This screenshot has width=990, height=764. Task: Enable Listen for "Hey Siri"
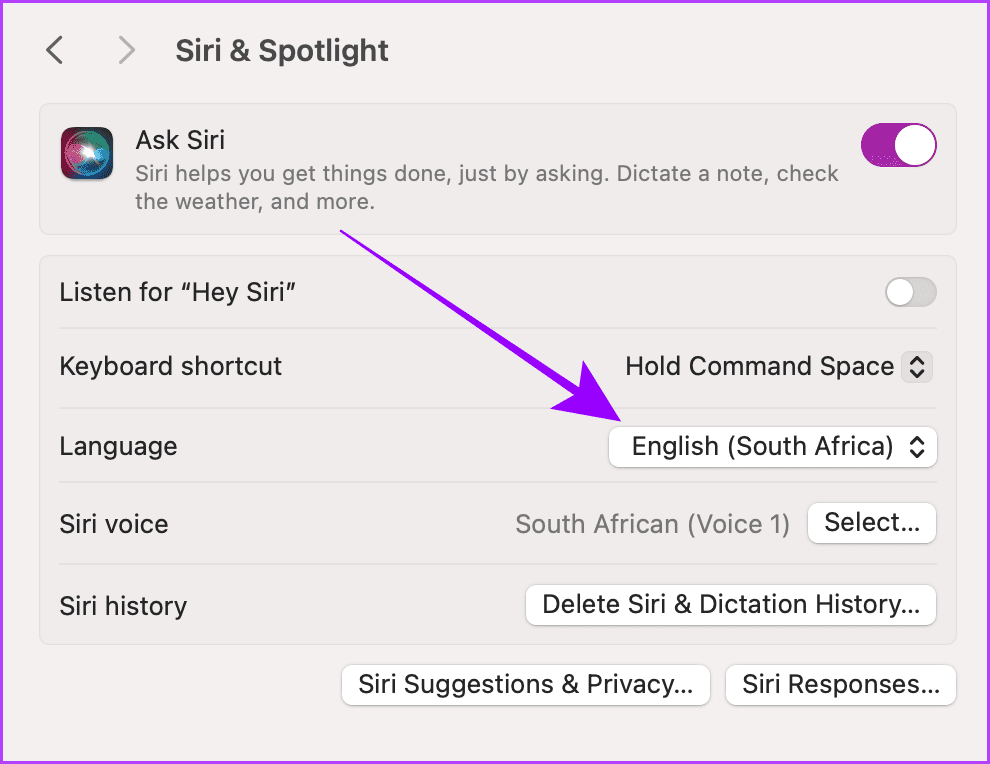click(x=910, y=292)
